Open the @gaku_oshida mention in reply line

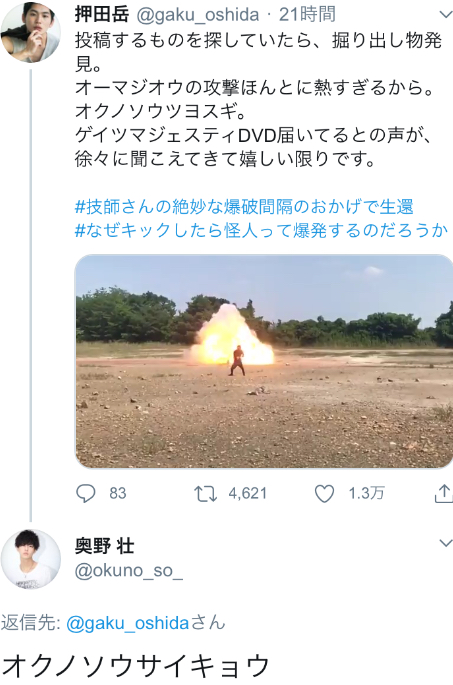[x=127, y=623]
